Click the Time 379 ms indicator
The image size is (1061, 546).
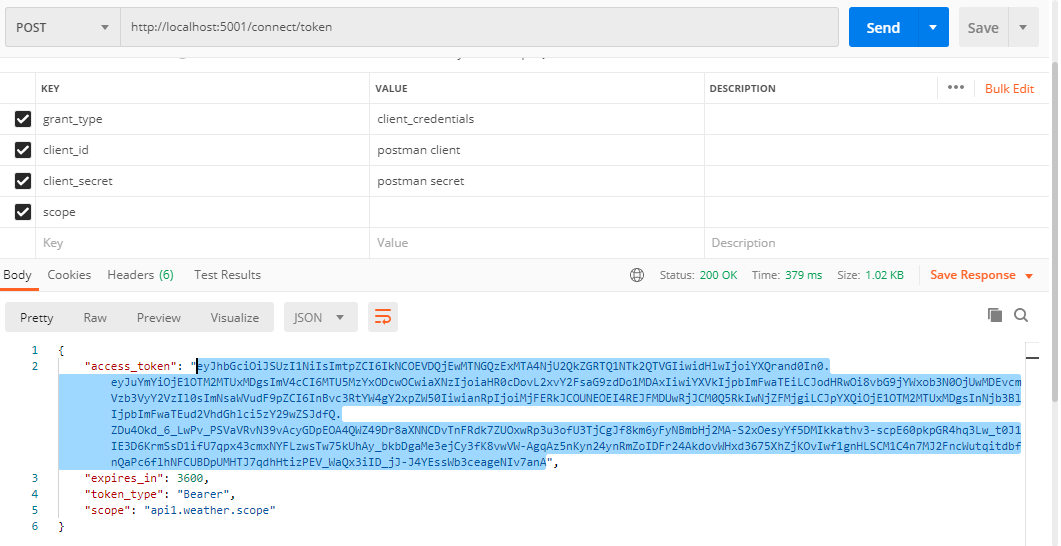pyautogui.click(x=787, y=275)
